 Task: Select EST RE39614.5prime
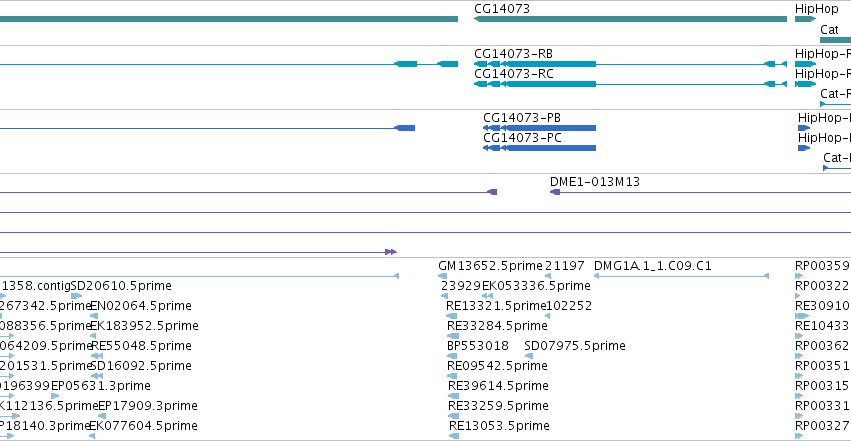pyautogui.click(x=498, y=386)
